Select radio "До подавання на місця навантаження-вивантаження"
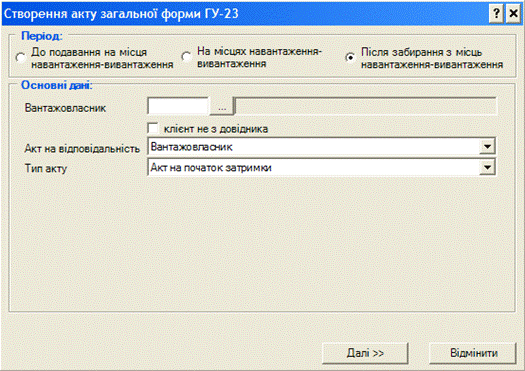 (x=21, y=58)
